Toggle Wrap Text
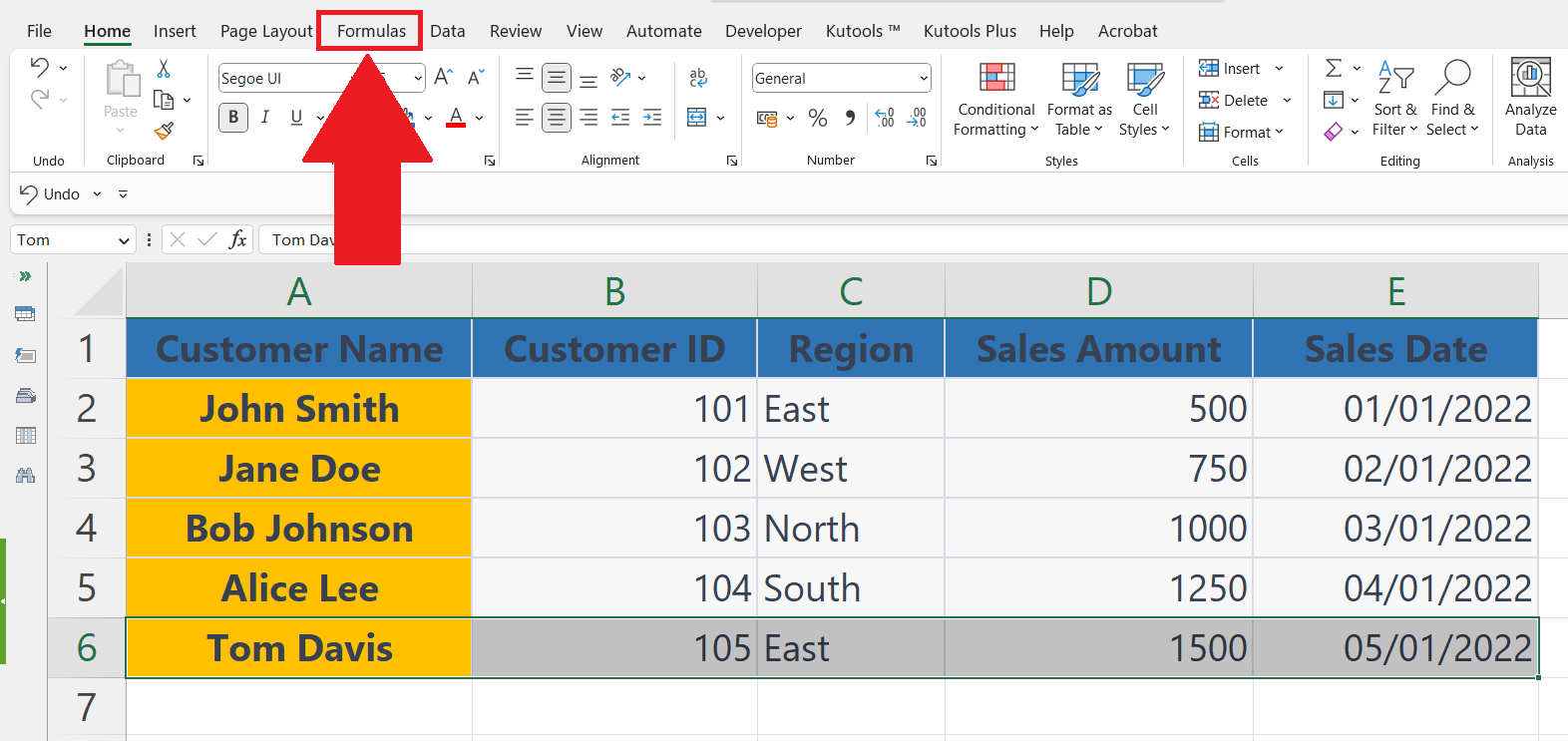Screen dimensions: 1568x741 point(698,77)
